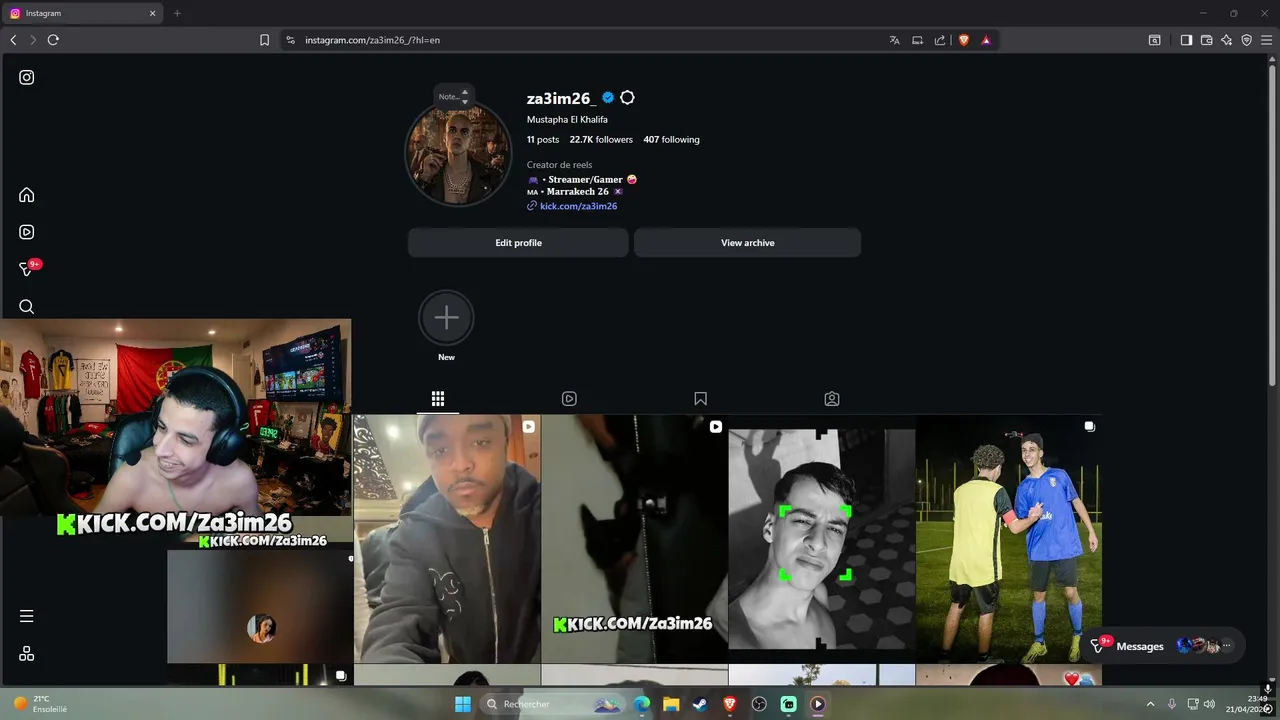The height and width of the screenshot is (720, 1280).
Task: Click the Note bubble above profile picture
Action: (x=452, y=97)
